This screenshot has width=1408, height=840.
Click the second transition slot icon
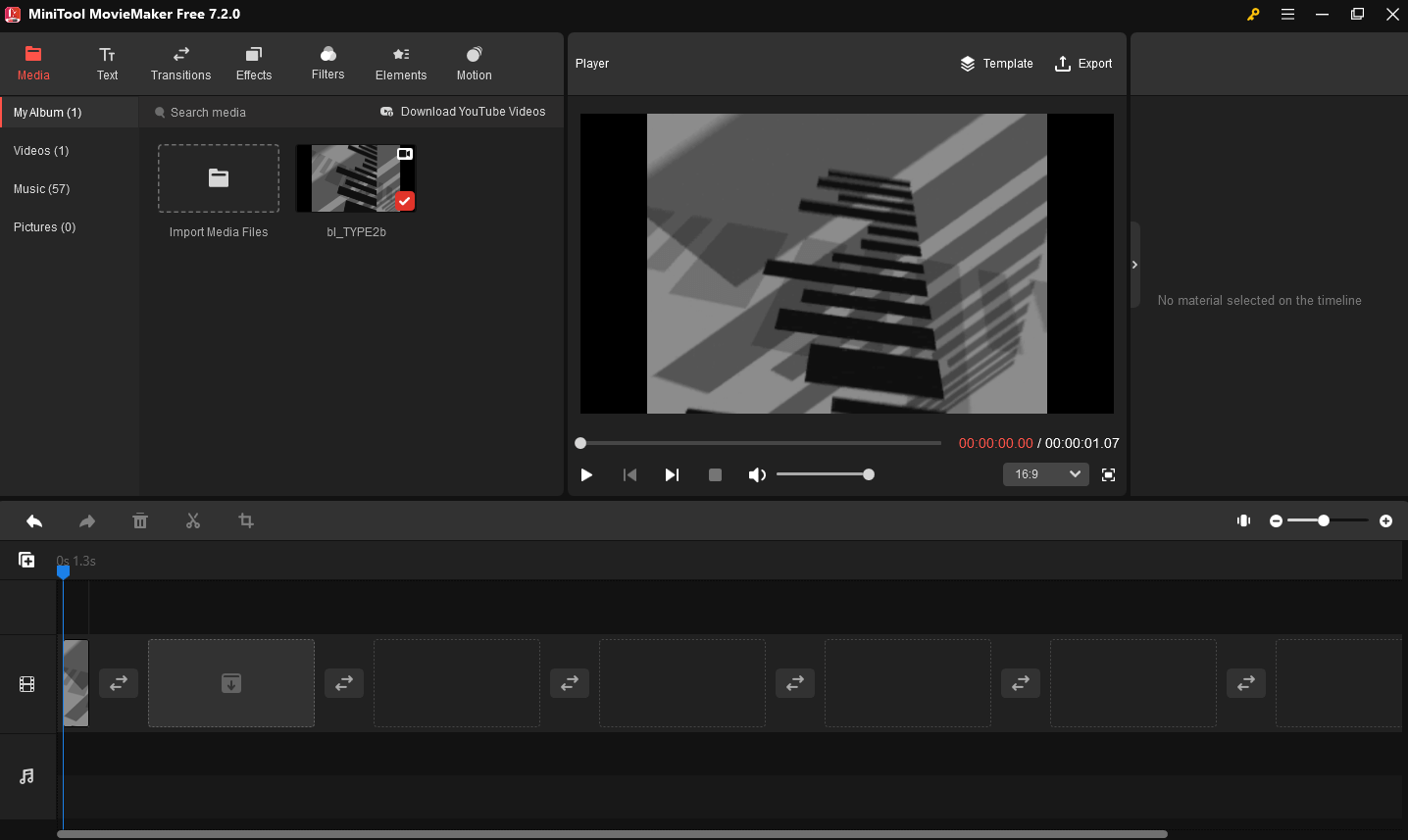point(344,683)
